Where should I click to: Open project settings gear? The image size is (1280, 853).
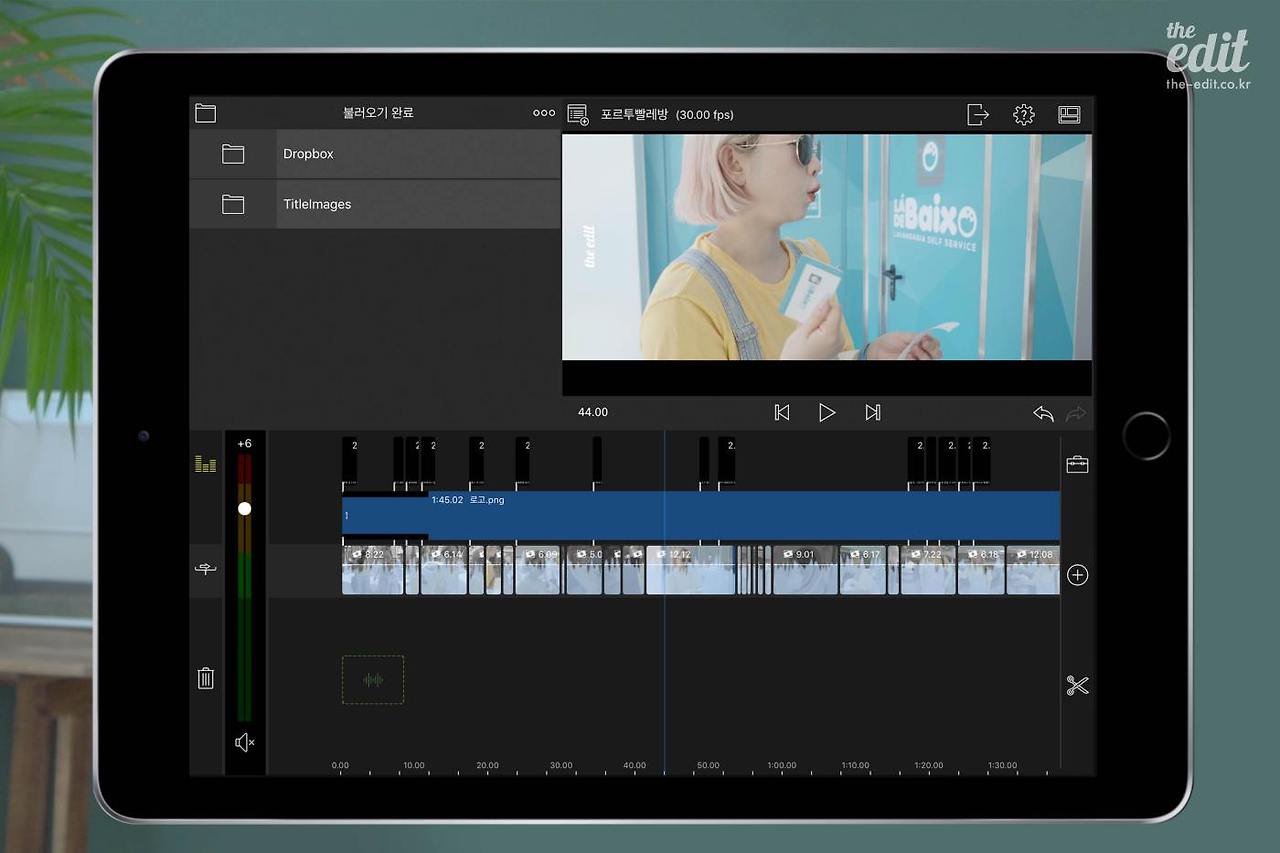[1023, 115]
